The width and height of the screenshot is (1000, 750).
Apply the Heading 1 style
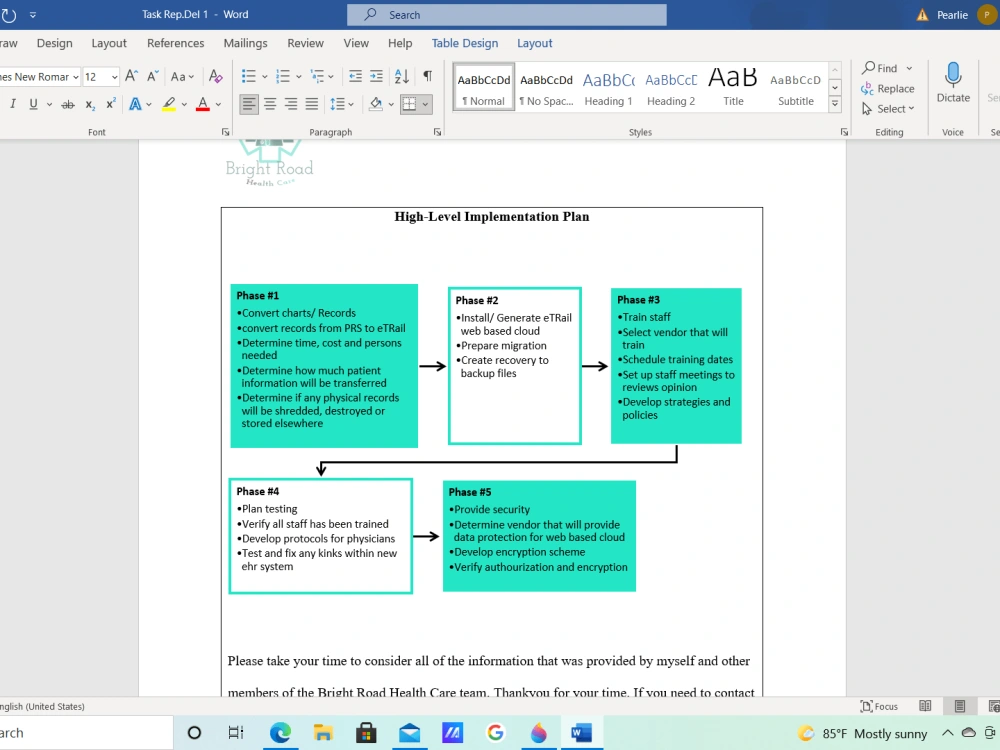608,87
